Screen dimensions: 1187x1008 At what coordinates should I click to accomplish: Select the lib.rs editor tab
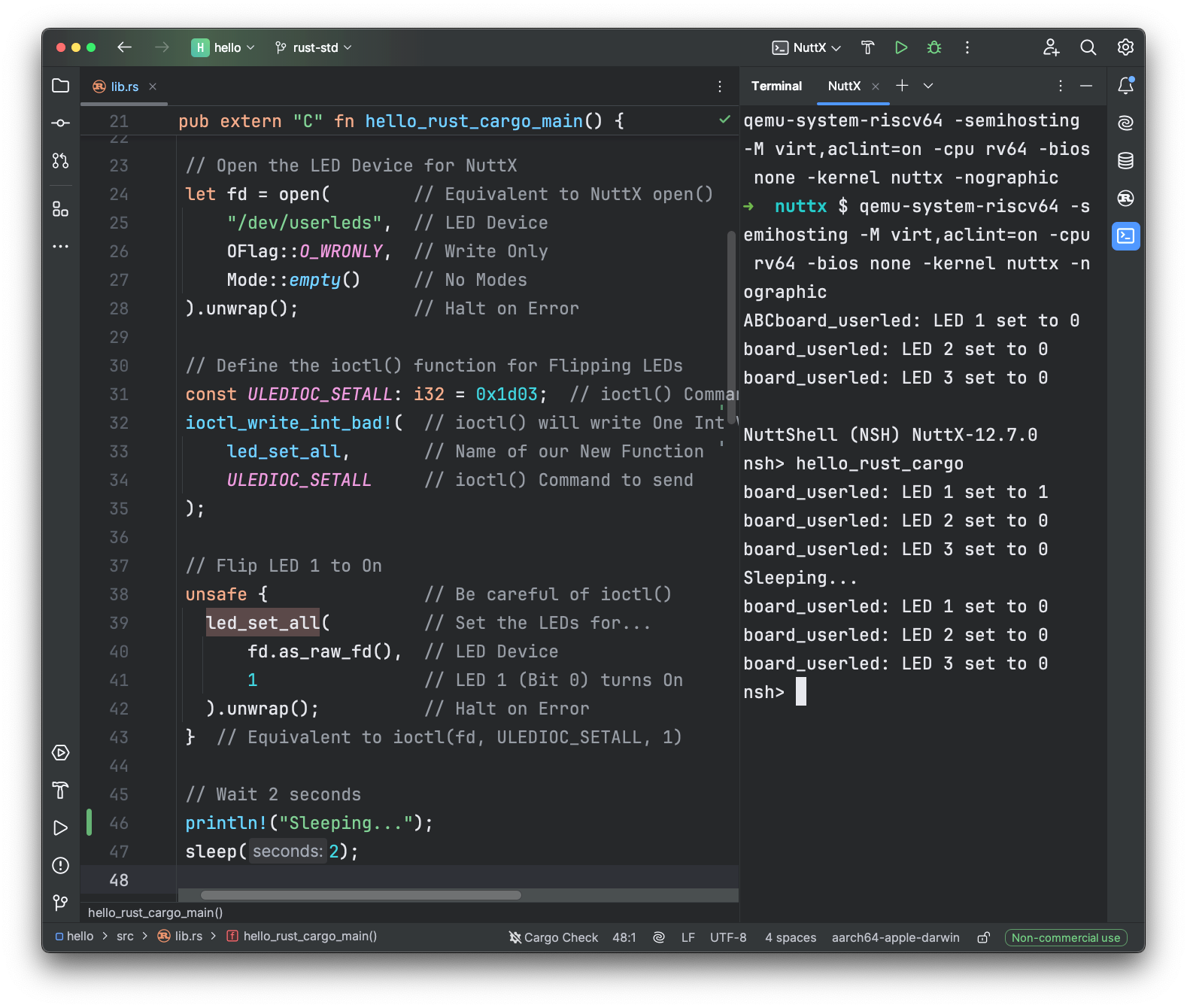[124, 87]
